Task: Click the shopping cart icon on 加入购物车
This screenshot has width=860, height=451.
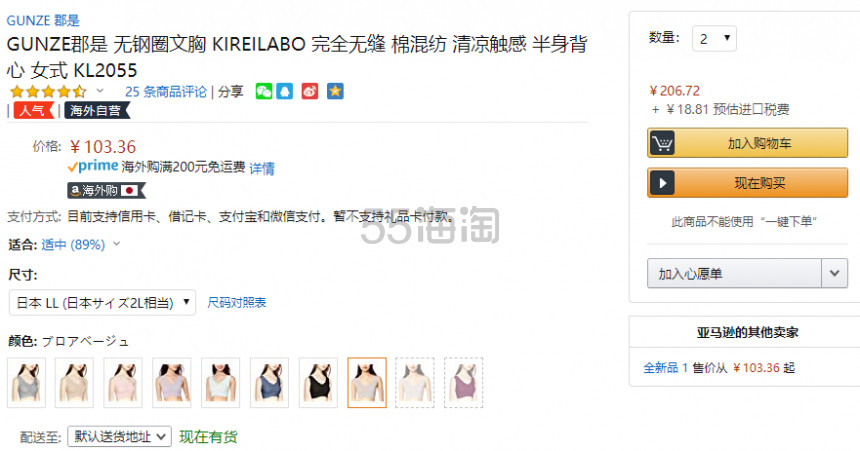Action: [x=662, y=143]
